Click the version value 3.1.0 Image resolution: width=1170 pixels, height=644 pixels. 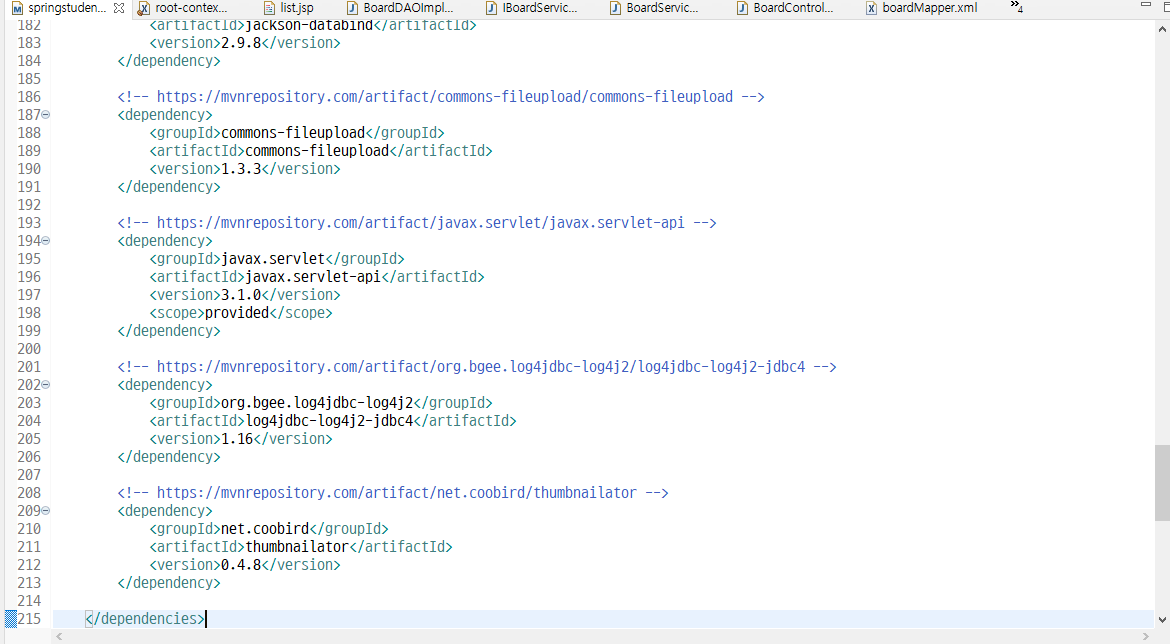241,295
